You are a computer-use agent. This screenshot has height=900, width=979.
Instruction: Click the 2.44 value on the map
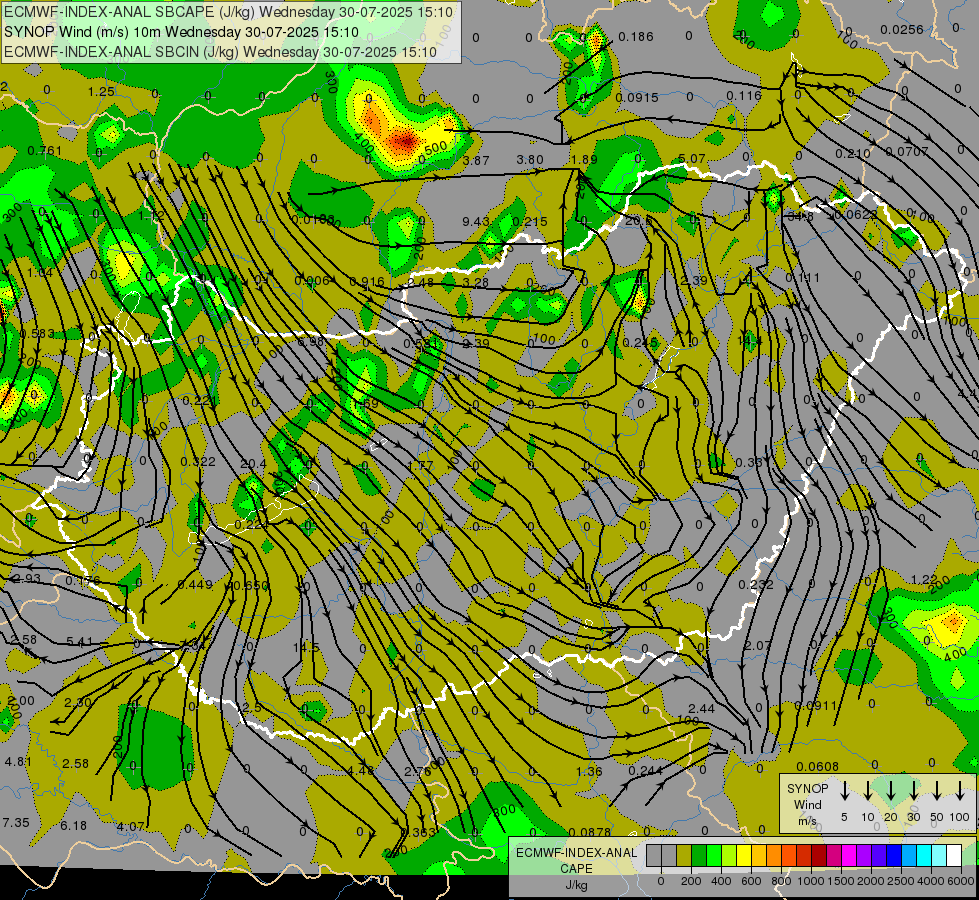point(701,708)
